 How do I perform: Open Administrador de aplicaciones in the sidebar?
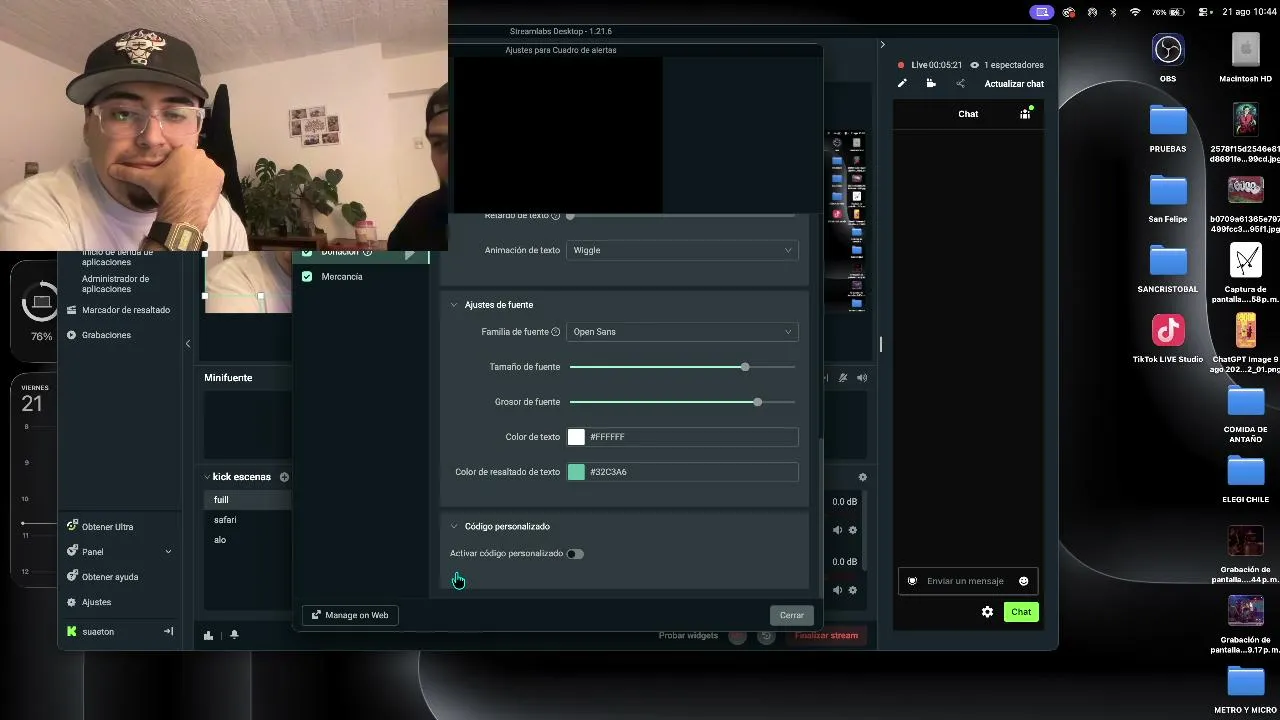(x=116, y=284)
